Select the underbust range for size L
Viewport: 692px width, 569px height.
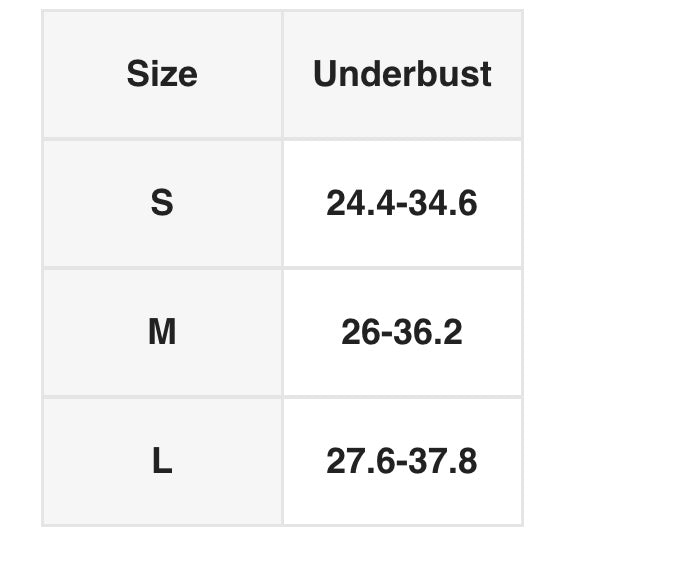(x=402, y=461)
